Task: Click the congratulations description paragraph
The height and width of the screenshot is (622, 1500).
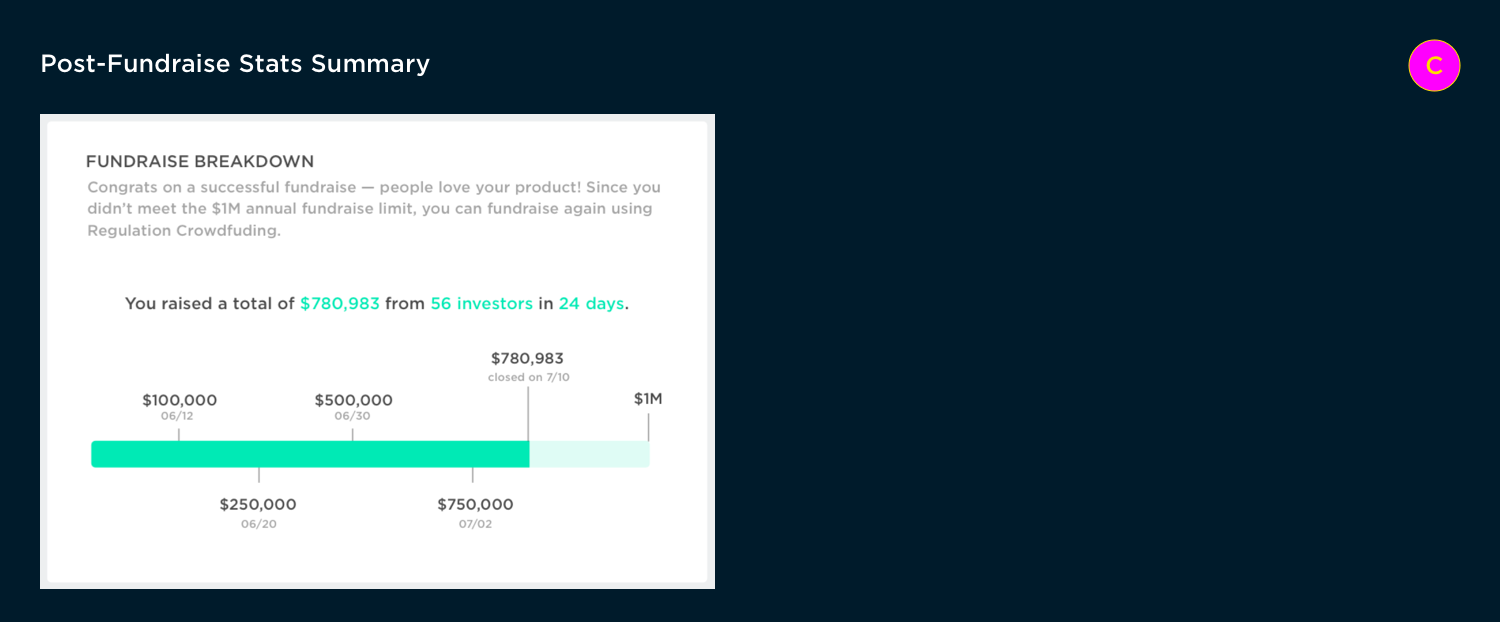Action: pyautogui.click(x=374, y=209)
